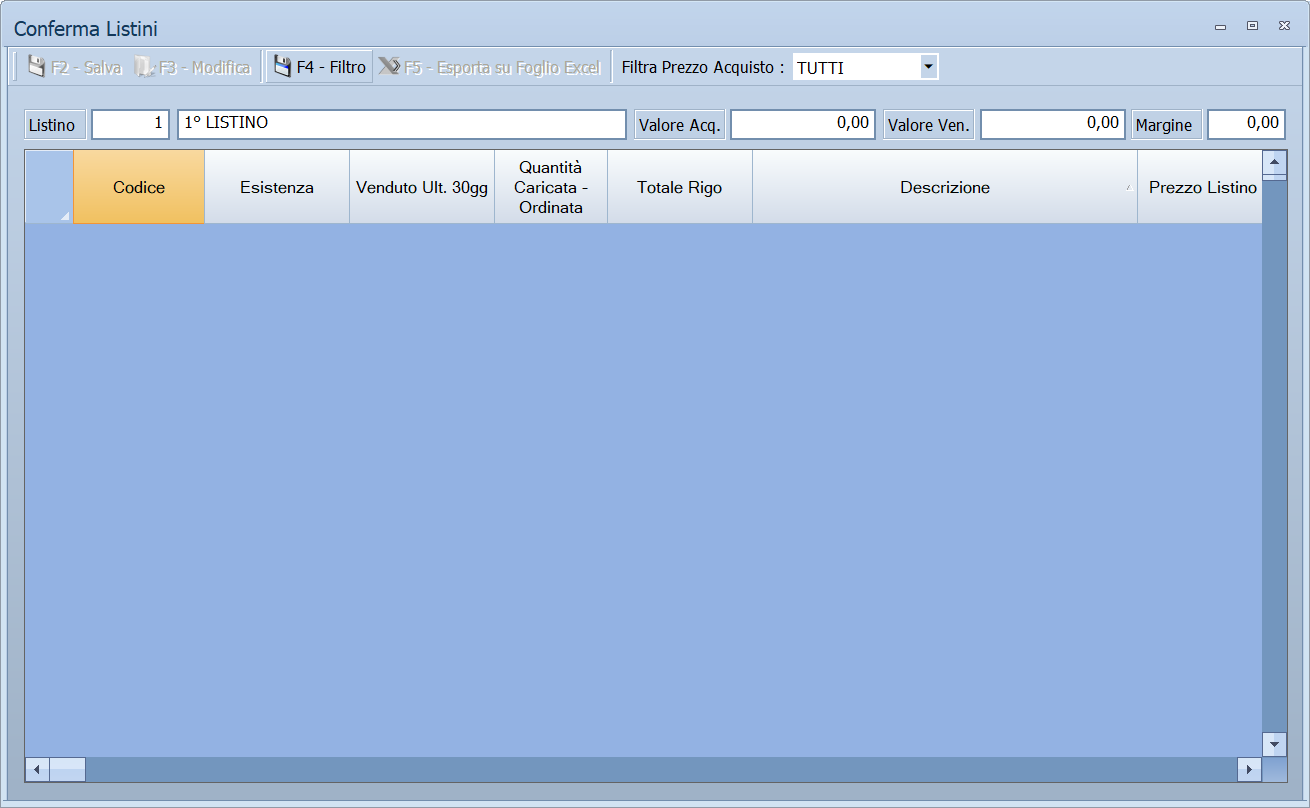Click the F3 - Modifica document icon
The image size is (1310, 808).
pos(144,67)
